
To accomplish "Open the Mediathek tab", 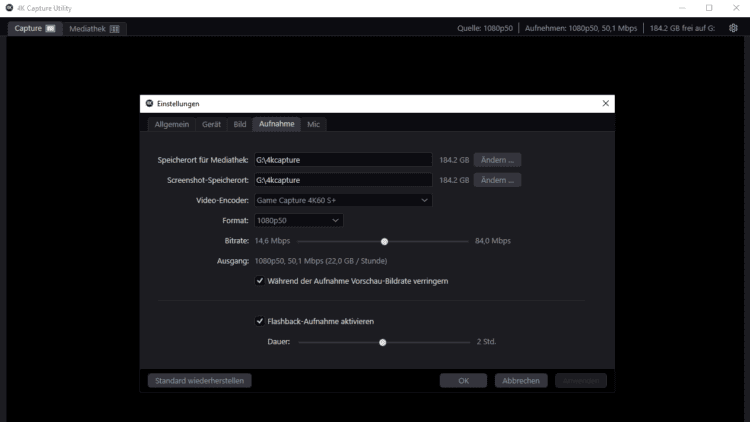I will [94, 28].
